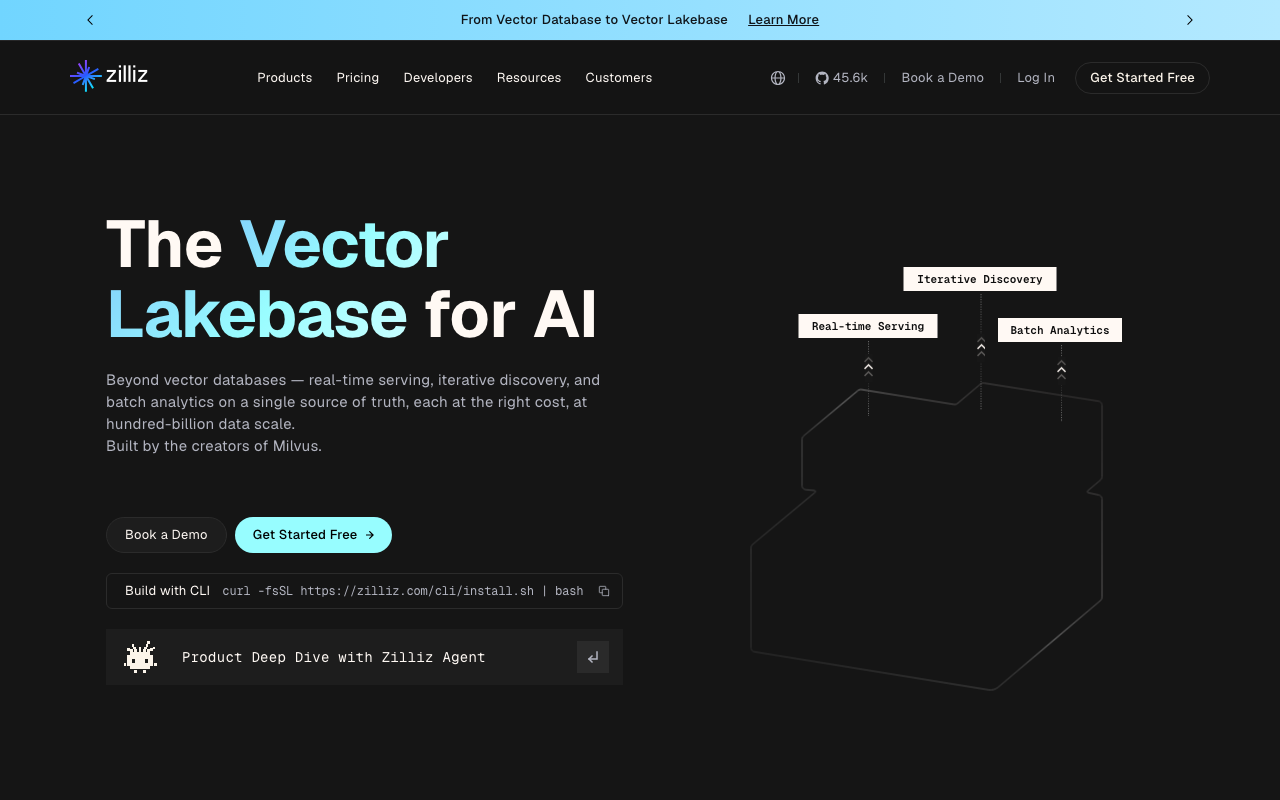This screenshot has height=800, width=1280.
Task: Click the Batch Analytics label
Action: pos(1060,330)
